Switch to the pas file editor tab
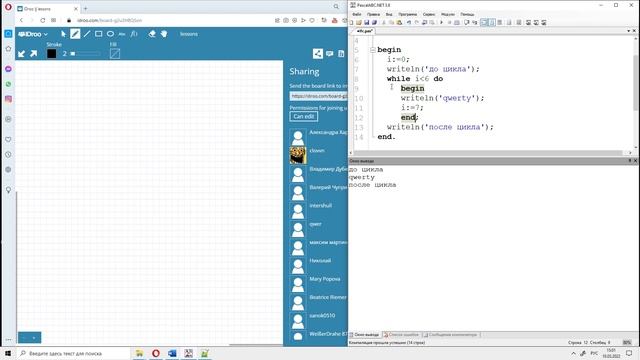The image size is (640, 360). (364, 31)
